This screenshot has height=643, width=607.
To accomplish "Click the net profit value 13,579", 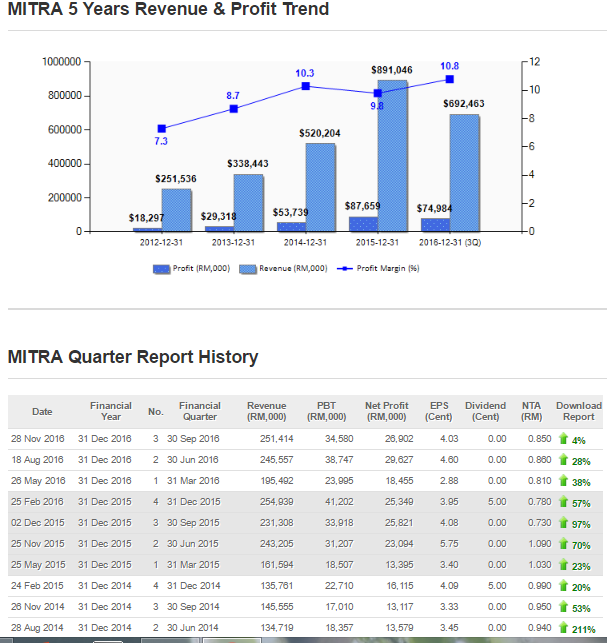I will (399, 627).
